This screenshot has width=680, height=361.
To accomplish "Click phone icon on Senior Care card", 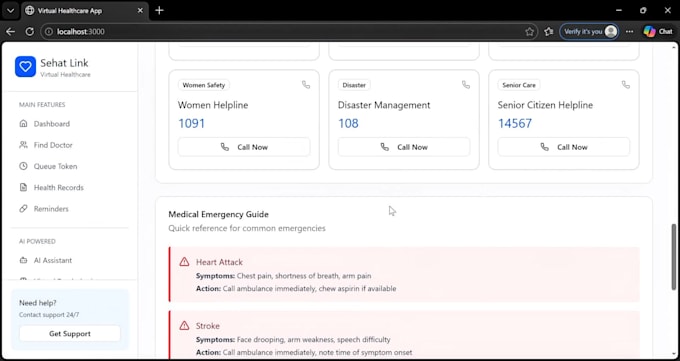I will (625, 85).
